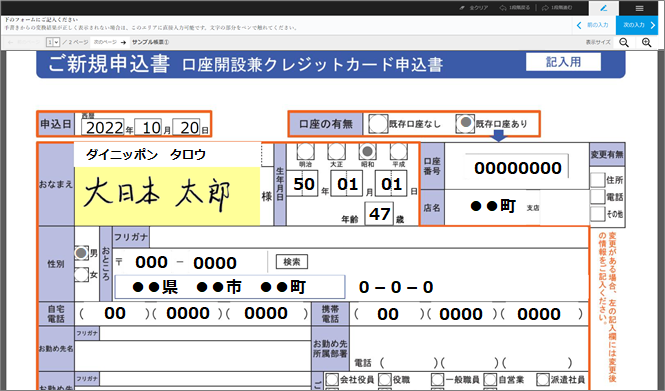Screen dimensions: 665x391
Task: Go to next page arrow
Action: click(x=123, y=42)
